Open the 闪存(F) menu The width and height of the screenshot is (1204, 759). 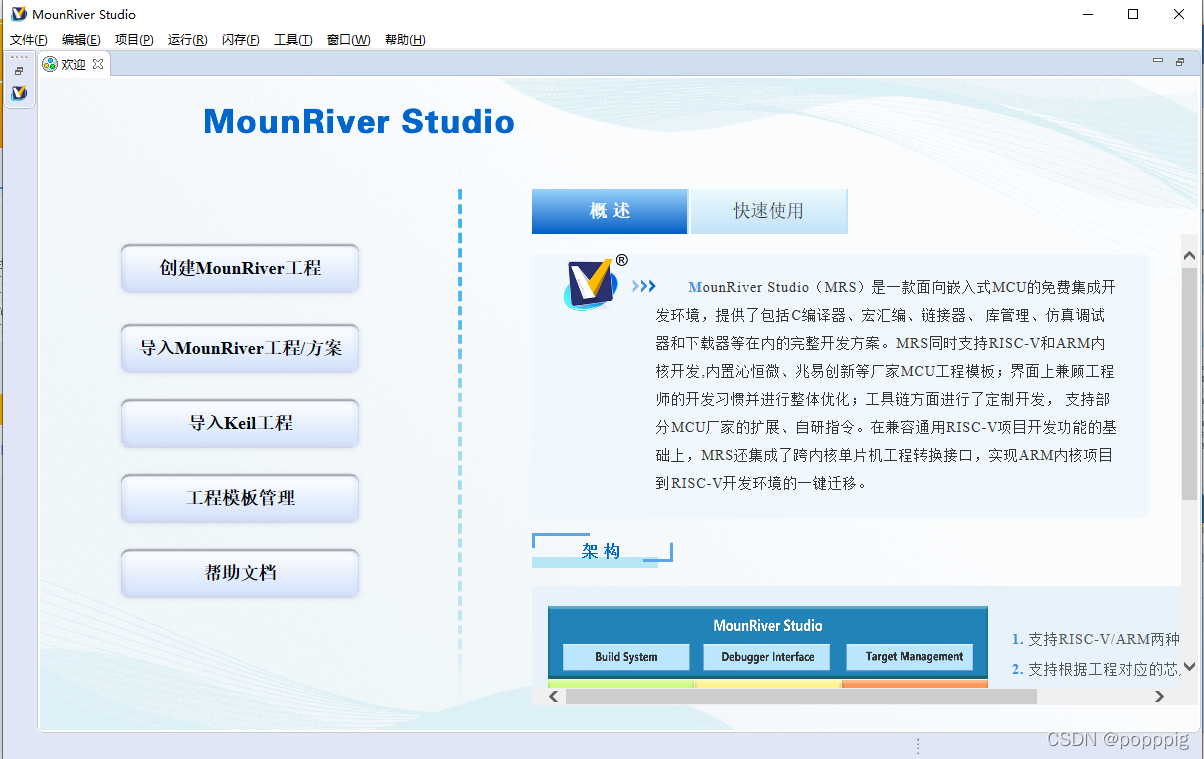pos(240,40)
